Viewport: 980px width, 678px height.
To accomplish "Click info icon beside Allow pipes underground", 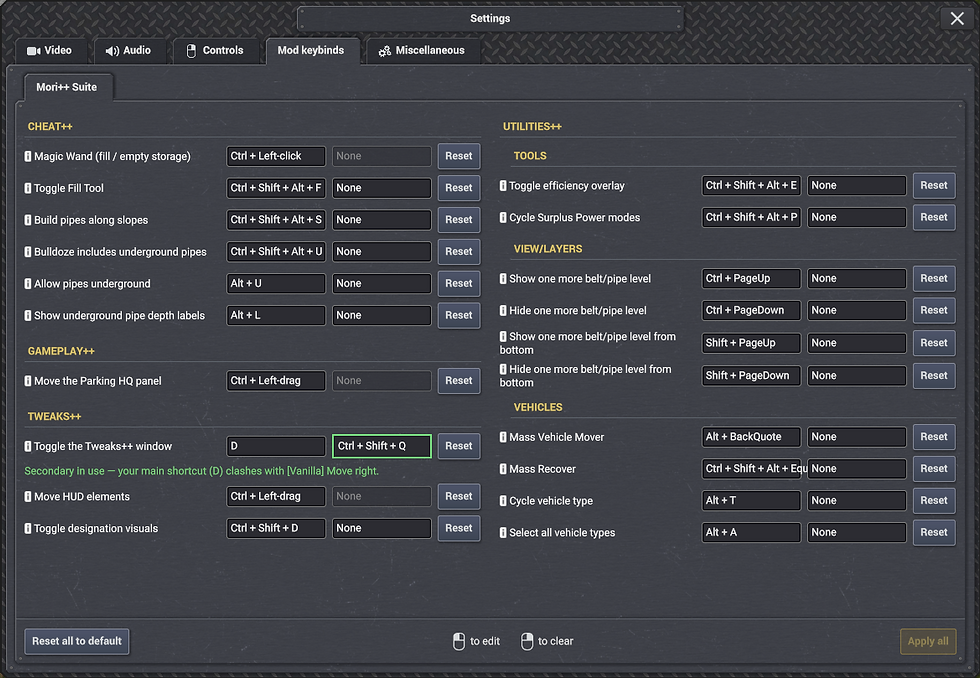I will click(x=28, y=284).
